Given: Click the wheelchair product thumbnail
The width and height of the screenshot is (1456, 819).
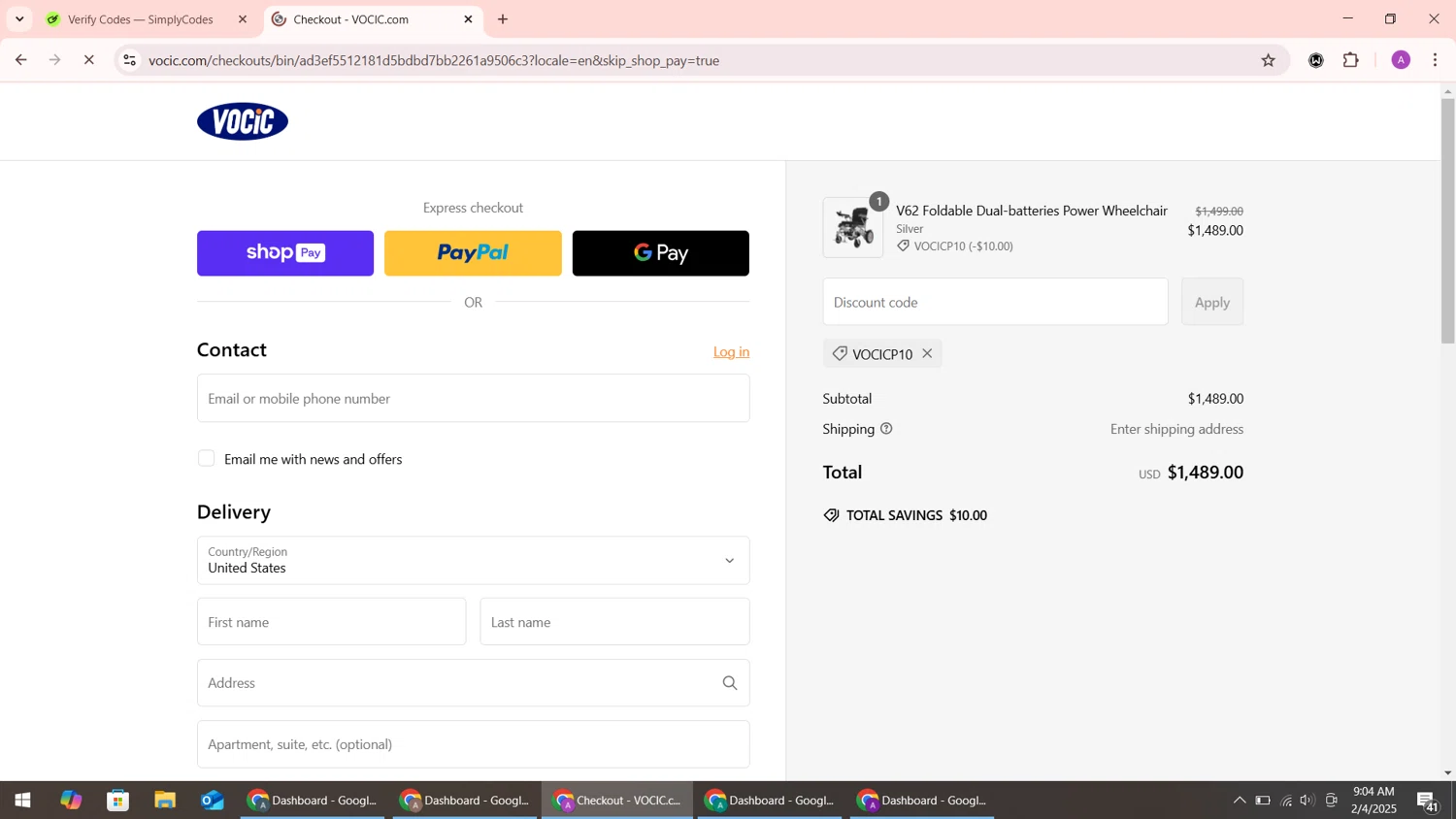Looking at the screenshot, I should click(x=853, y=228).
